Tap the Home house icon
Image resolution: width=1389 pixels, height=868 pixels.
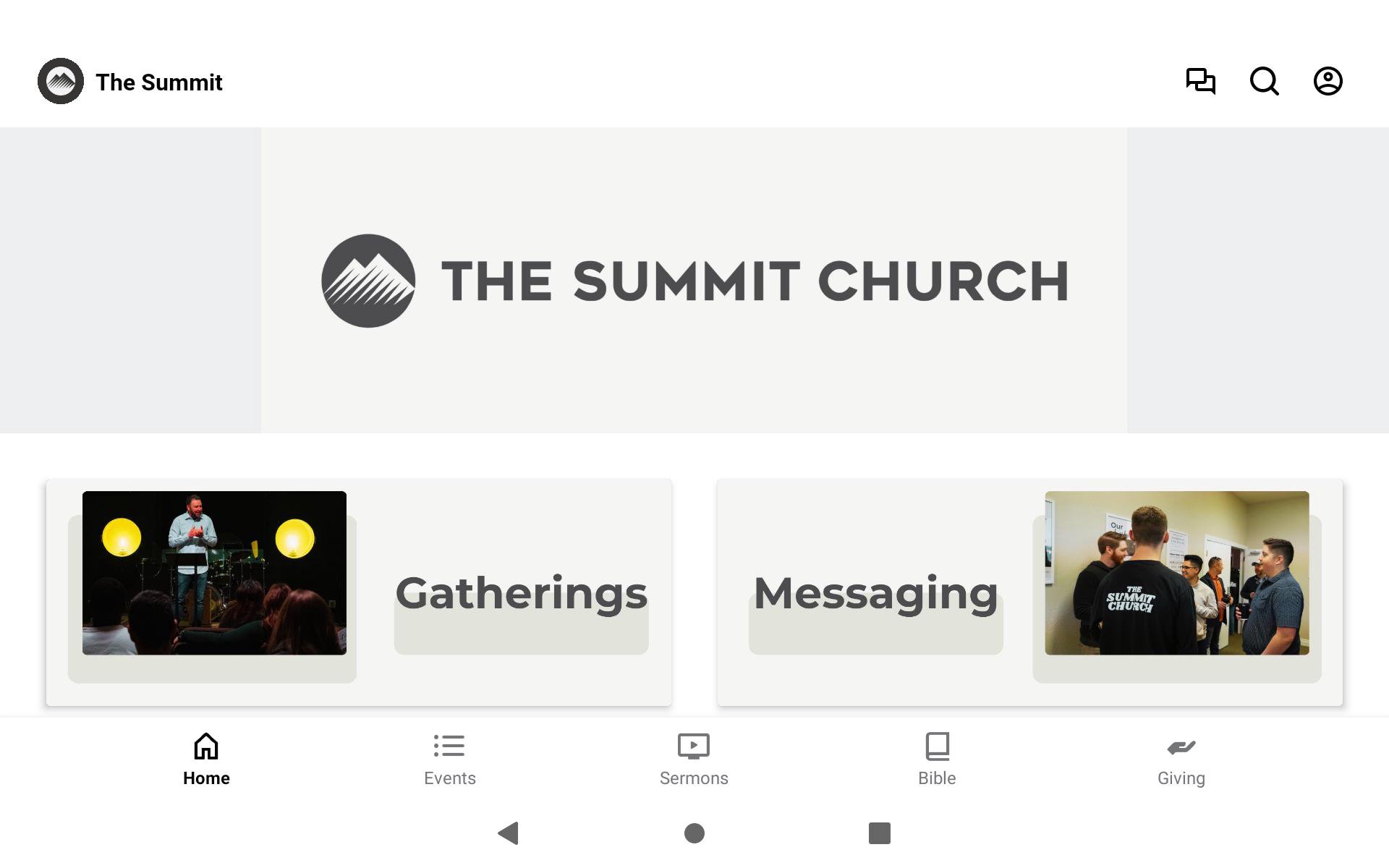(206, 746)
